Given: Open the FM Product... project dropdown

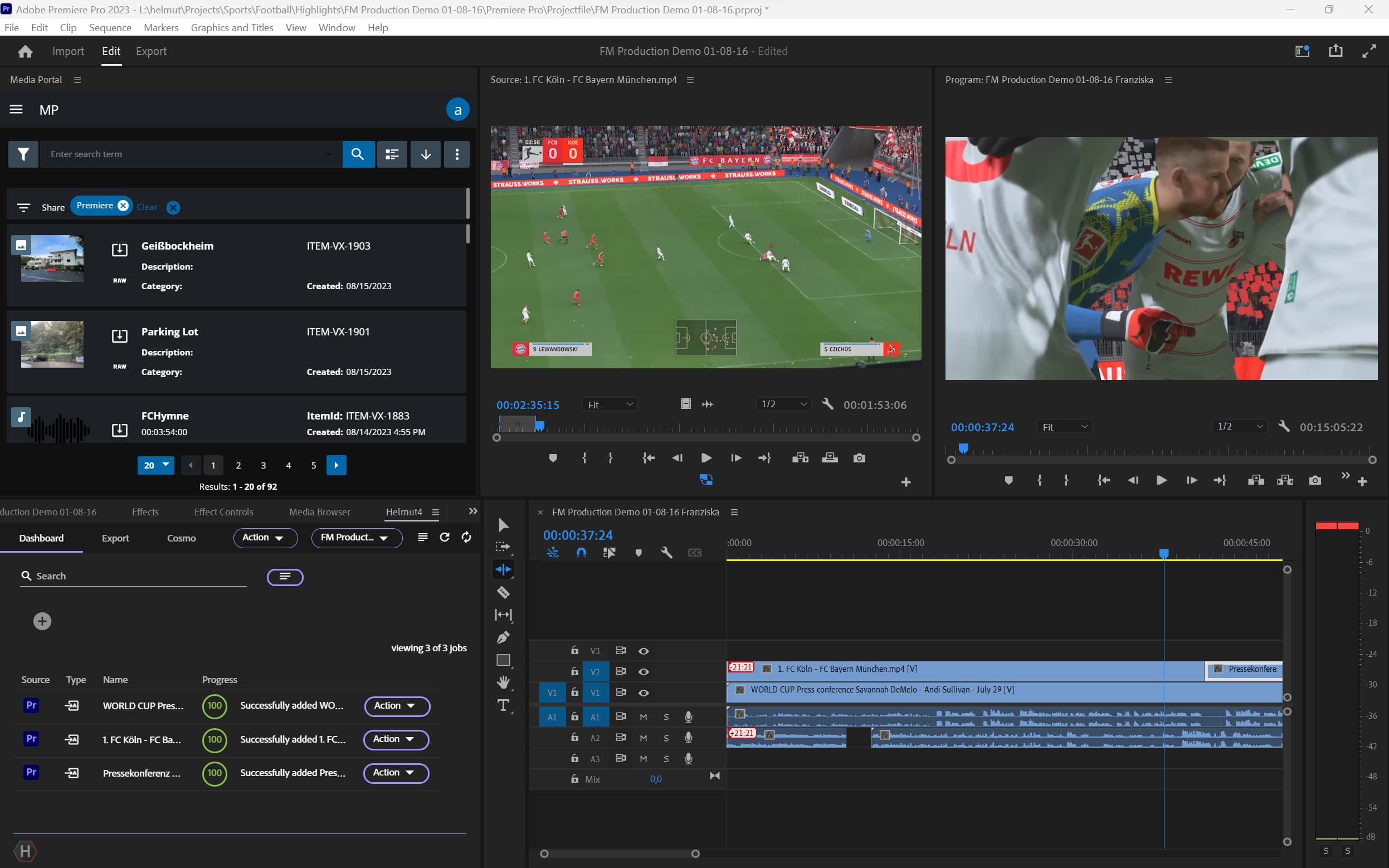Looking at the screenshot, I should click(357, 537).
